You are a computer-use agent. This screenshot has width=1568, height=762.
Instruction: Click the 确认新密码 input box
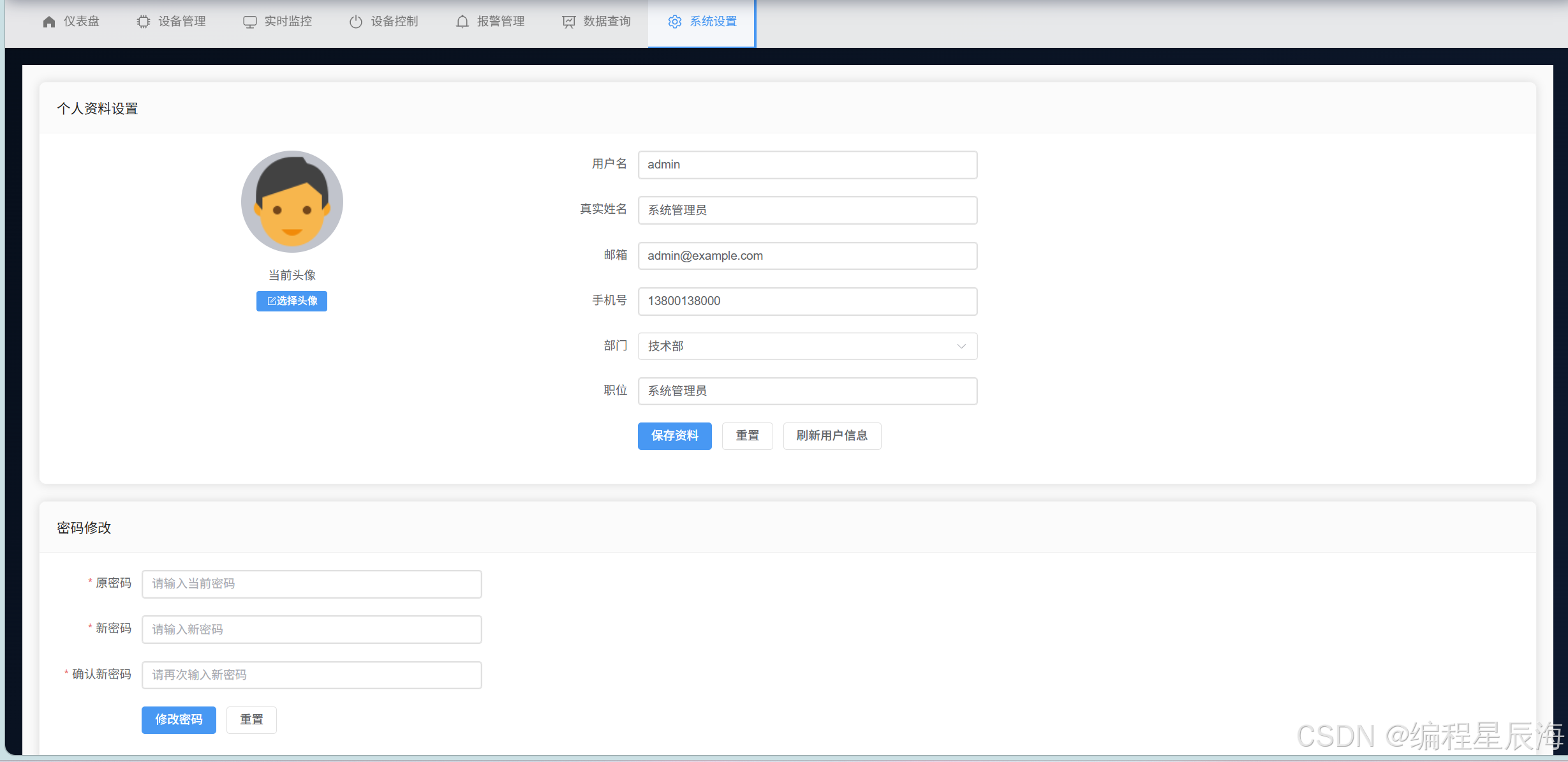coord(311,675)
